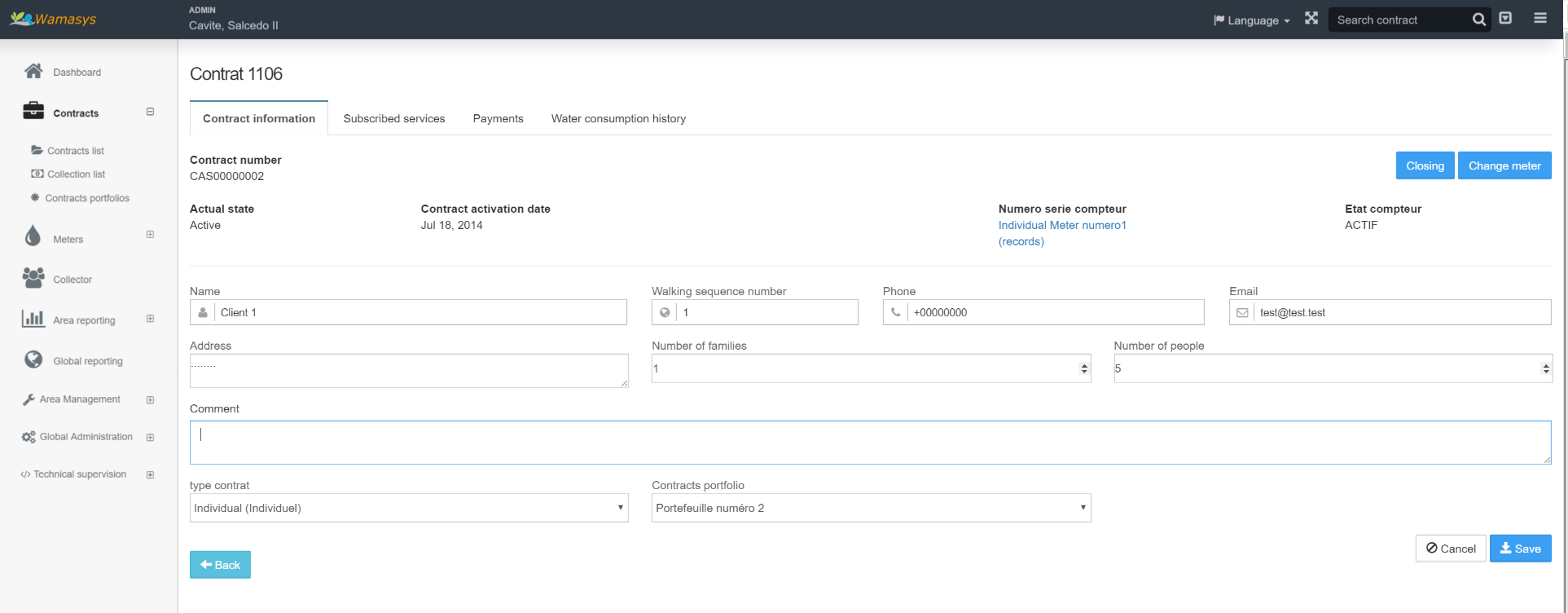
Task: Click the globe icon in Walking sequence field
Action: [x=665, y=312]
